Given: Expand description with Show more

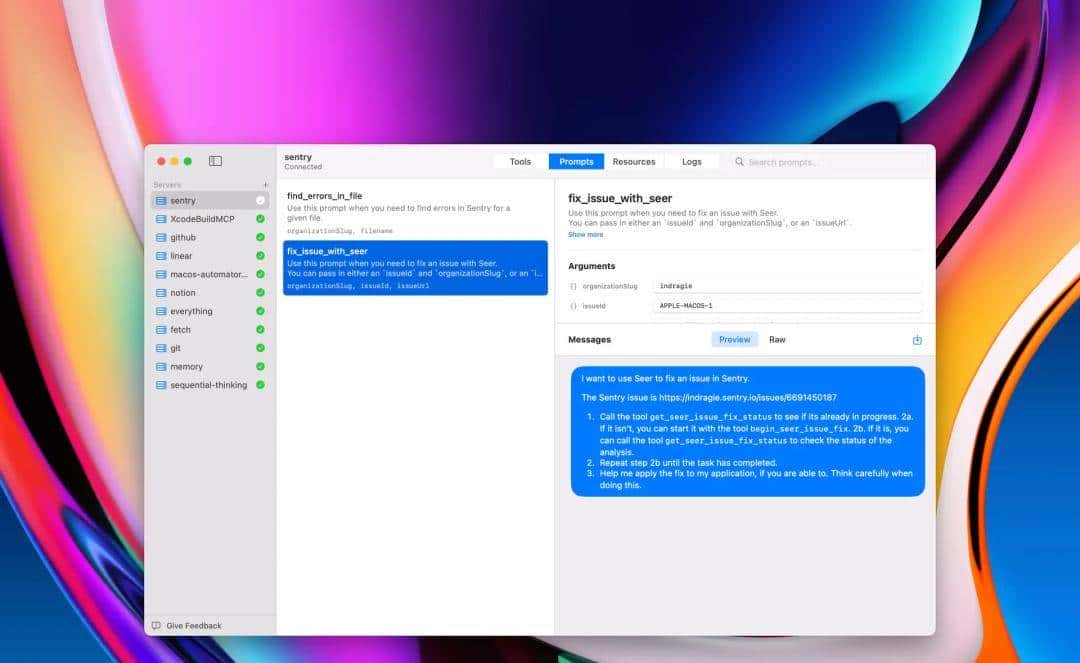Looking at the screenshot, I should coord(586,235).
